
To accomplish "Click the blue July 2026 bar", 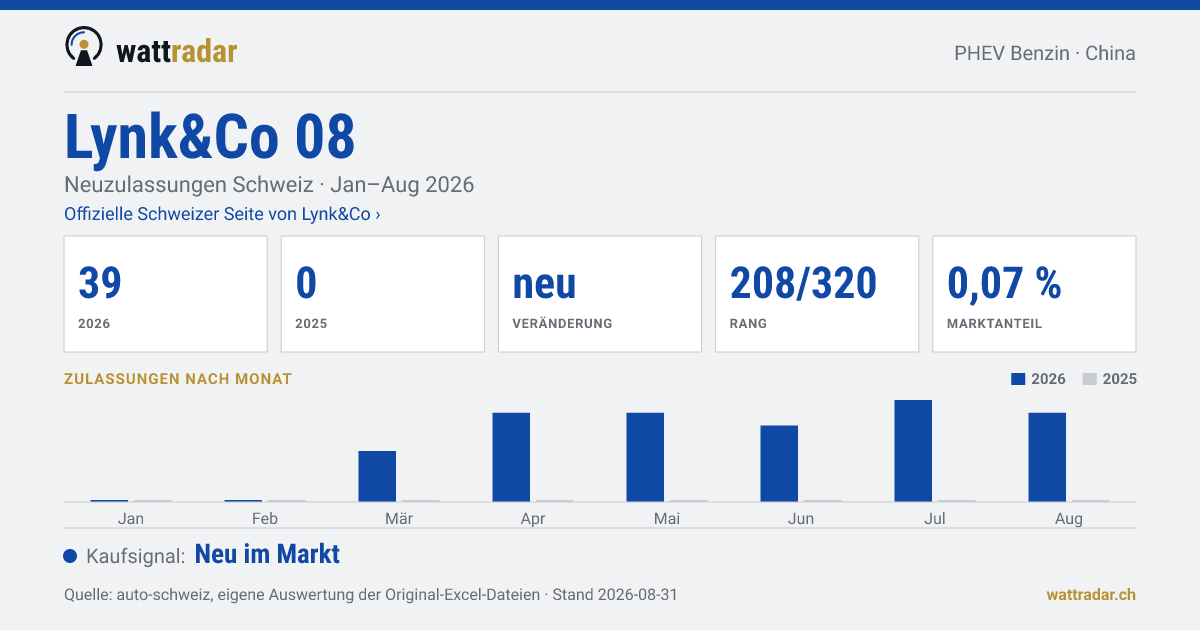I will (913, 451).
